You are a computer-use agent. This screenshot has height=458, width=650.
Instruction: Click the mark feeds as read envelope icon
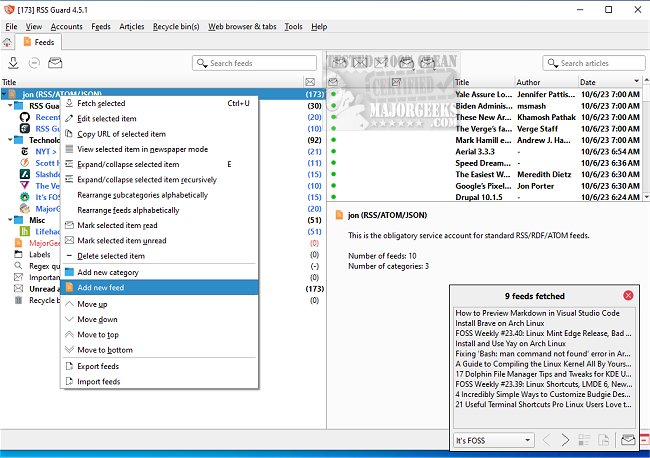(55, 63)
